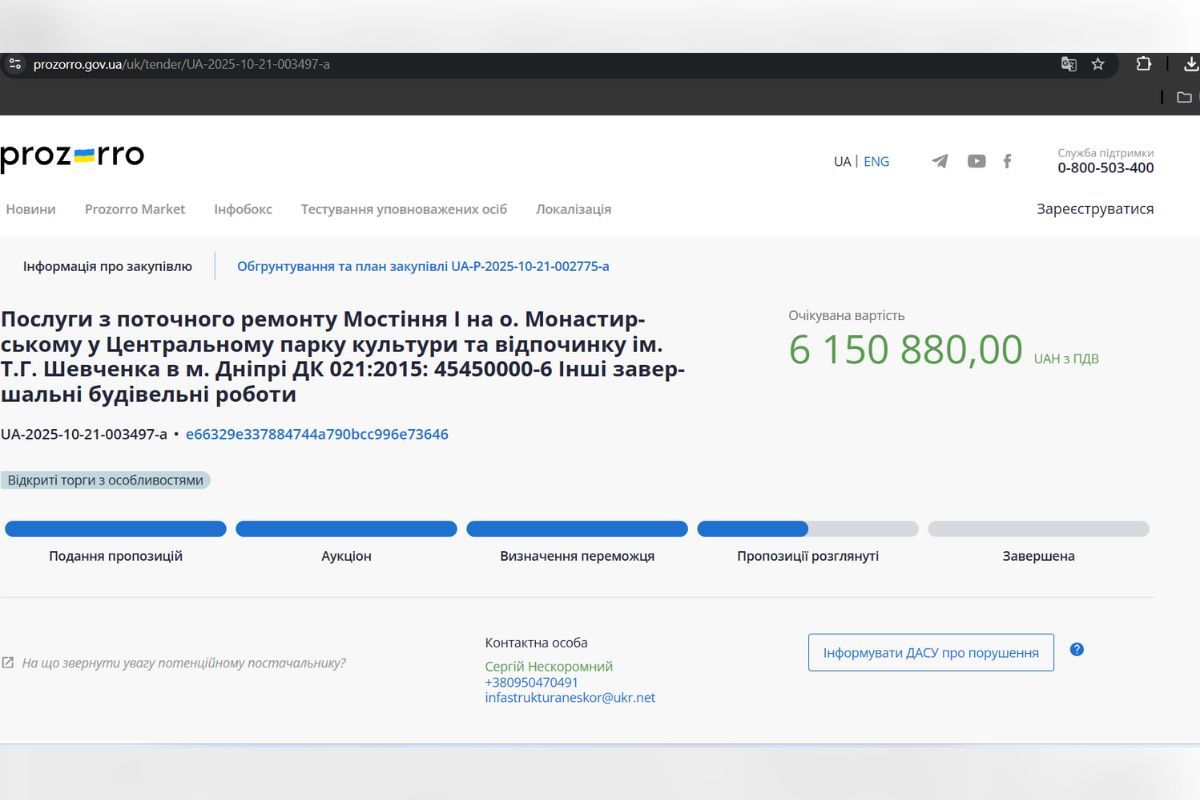Click the Пропозиції розглянуті progress segment
Screen dimensions: 1200x800
click(809, 528)
